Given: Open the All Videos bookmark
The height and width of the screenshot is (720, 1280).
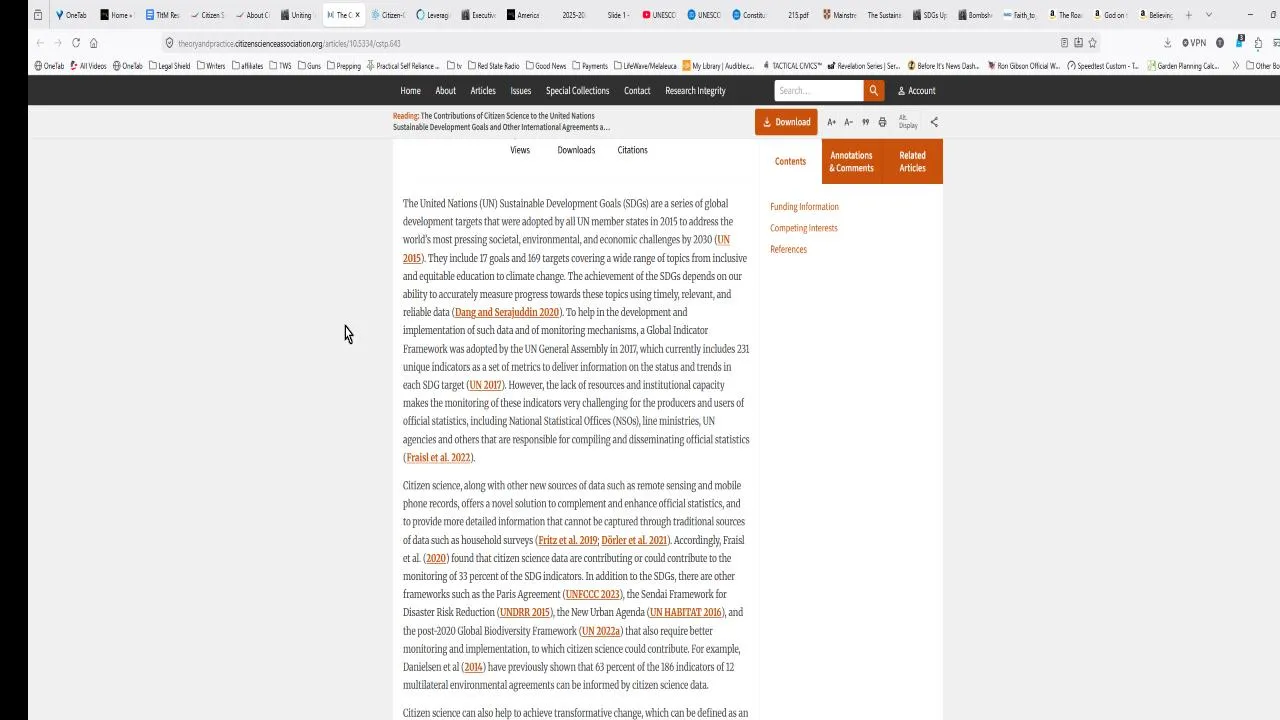Looking at the screenshot, I should tap(88, 66).
